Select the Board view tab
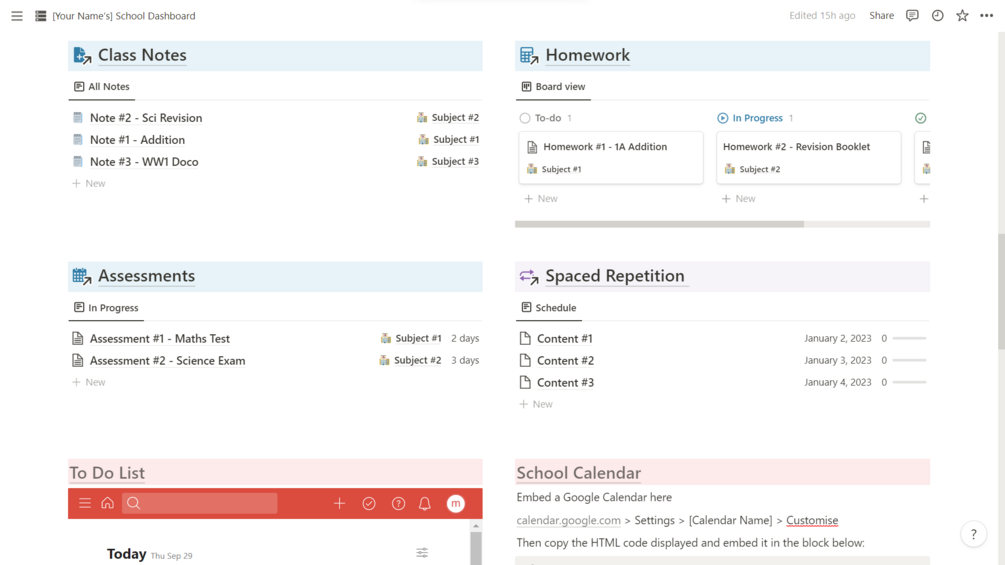Screen dimensions: 1005x565 coord(553,87)
